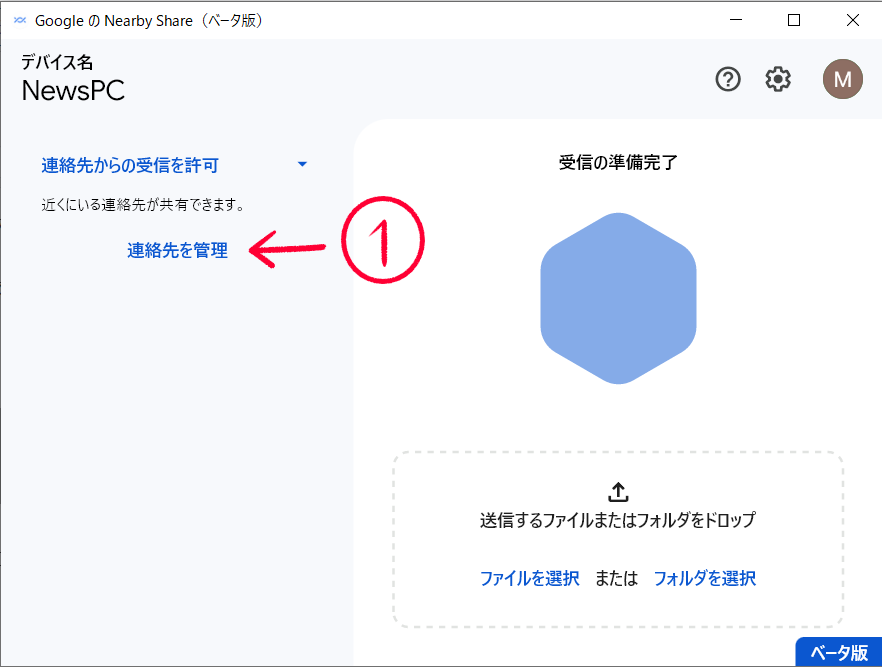
Task: Choose フォルダを選択 to pick a folder
Action: point(704,578)
